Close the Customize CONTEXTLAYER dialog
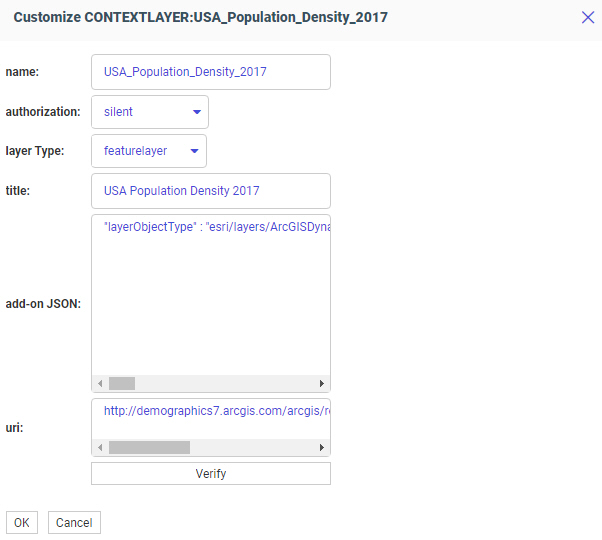 click(x=588, y=17)
